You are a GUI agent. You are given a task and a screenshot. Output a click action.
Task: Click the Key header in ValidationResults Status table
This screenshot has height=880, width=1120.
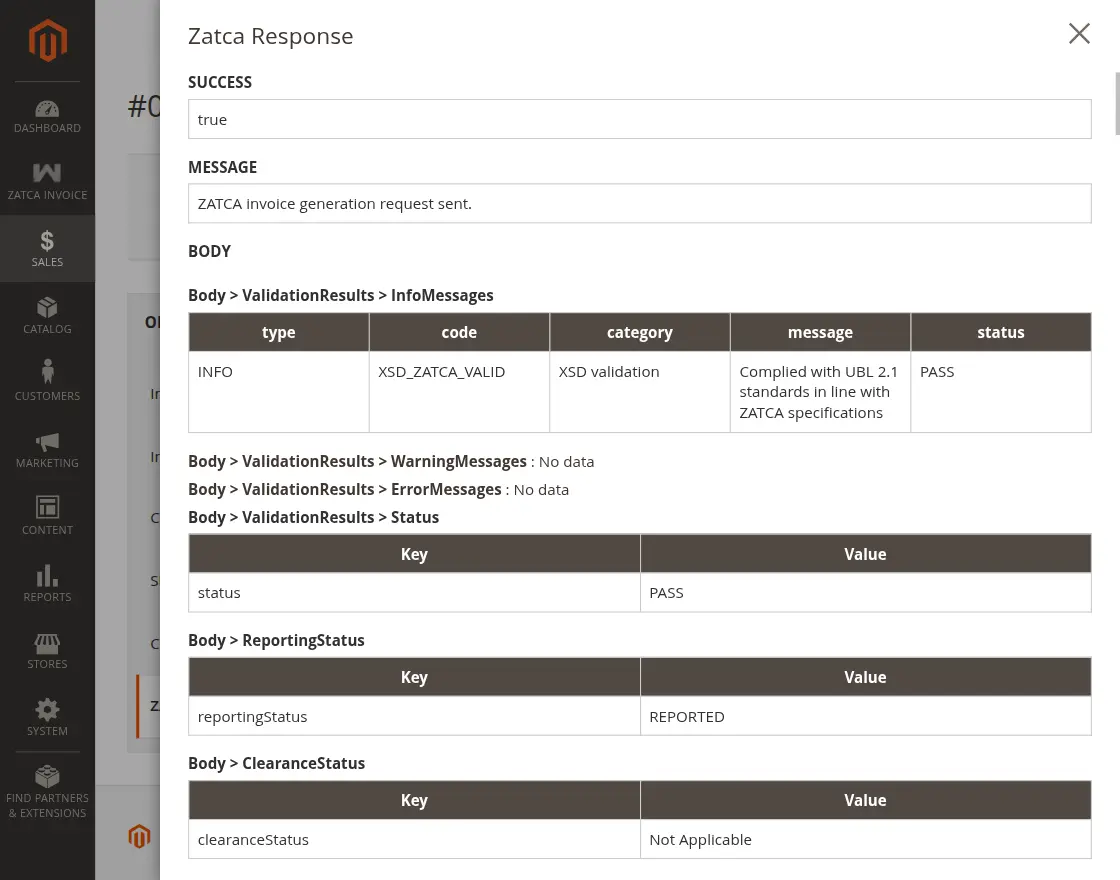pyautogui.click(x=414, y=554)
